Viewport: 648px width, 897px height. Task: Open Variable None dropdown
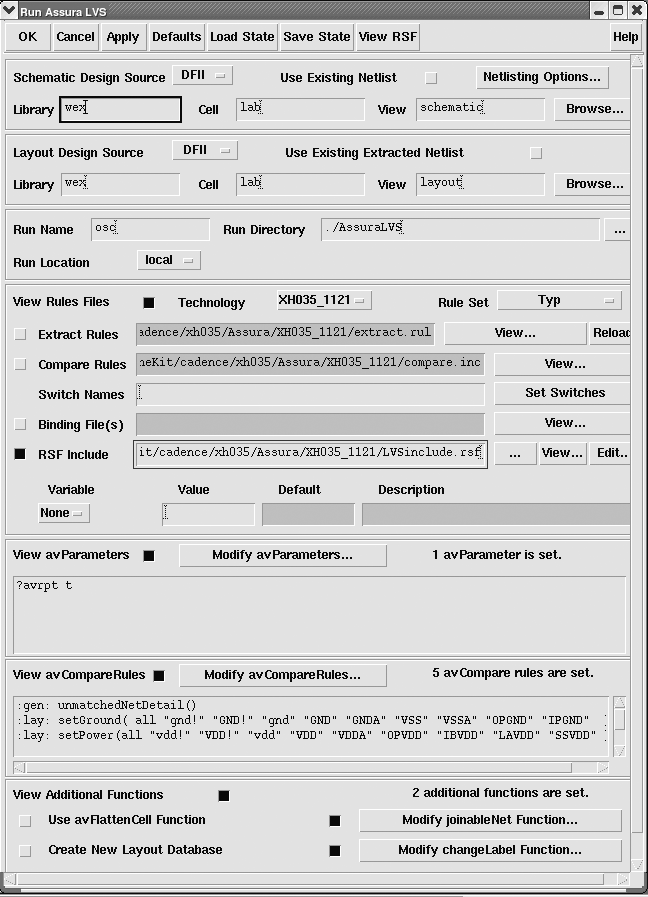point(63,513)
